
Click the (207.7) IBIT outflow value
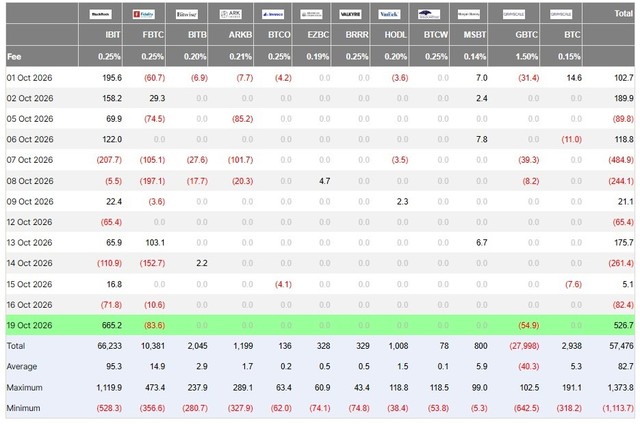[109, 160]
